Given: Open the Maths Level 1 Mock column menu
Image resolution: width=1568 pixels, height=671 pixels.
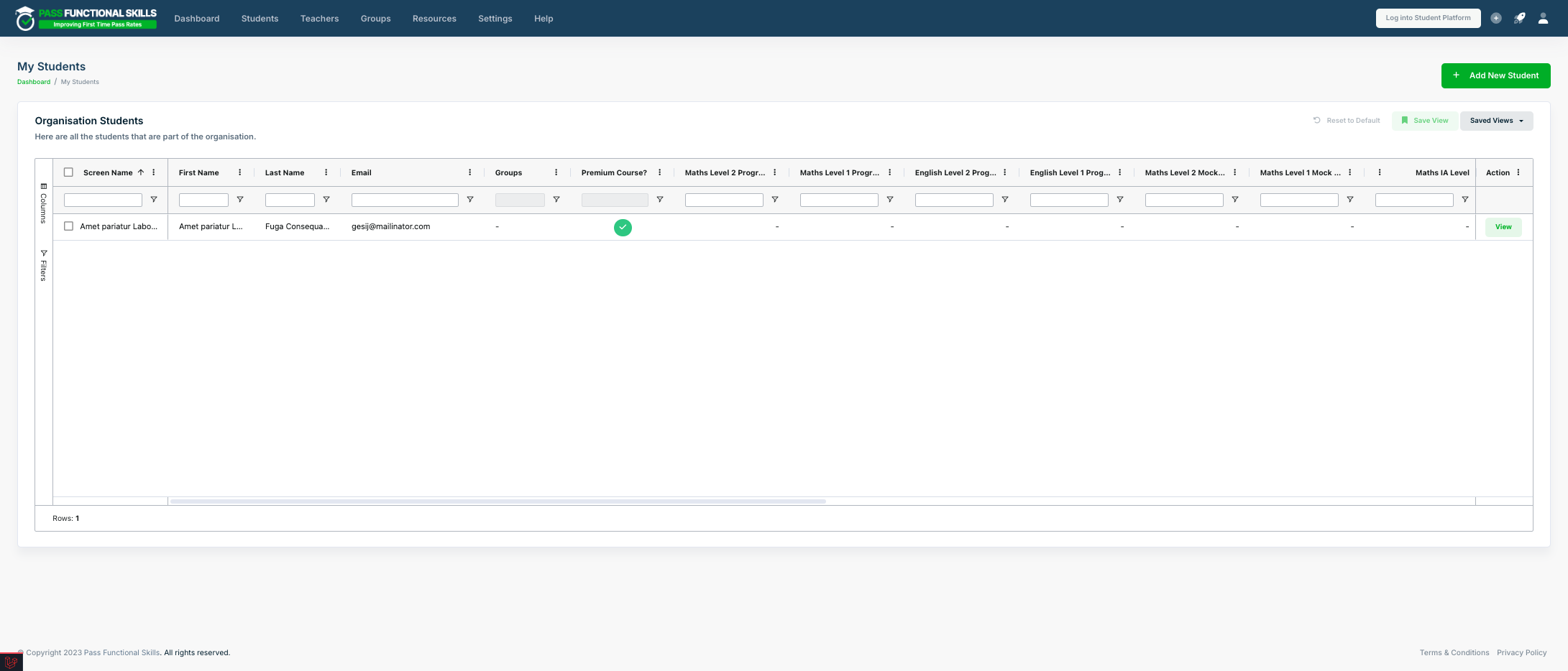Looking at the screenshot, I should click(x=1350, y=172).
